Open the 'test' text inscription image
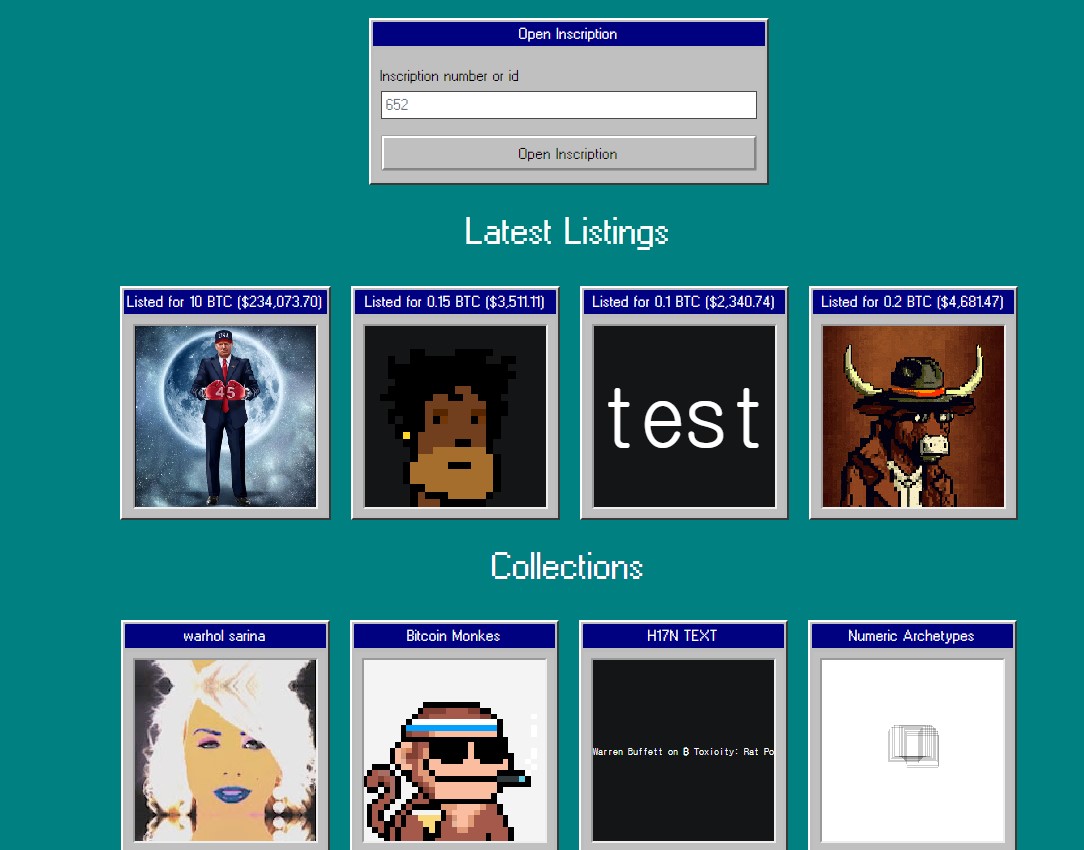This screenshot has height=850, width=1084. (x=684, y=416)
